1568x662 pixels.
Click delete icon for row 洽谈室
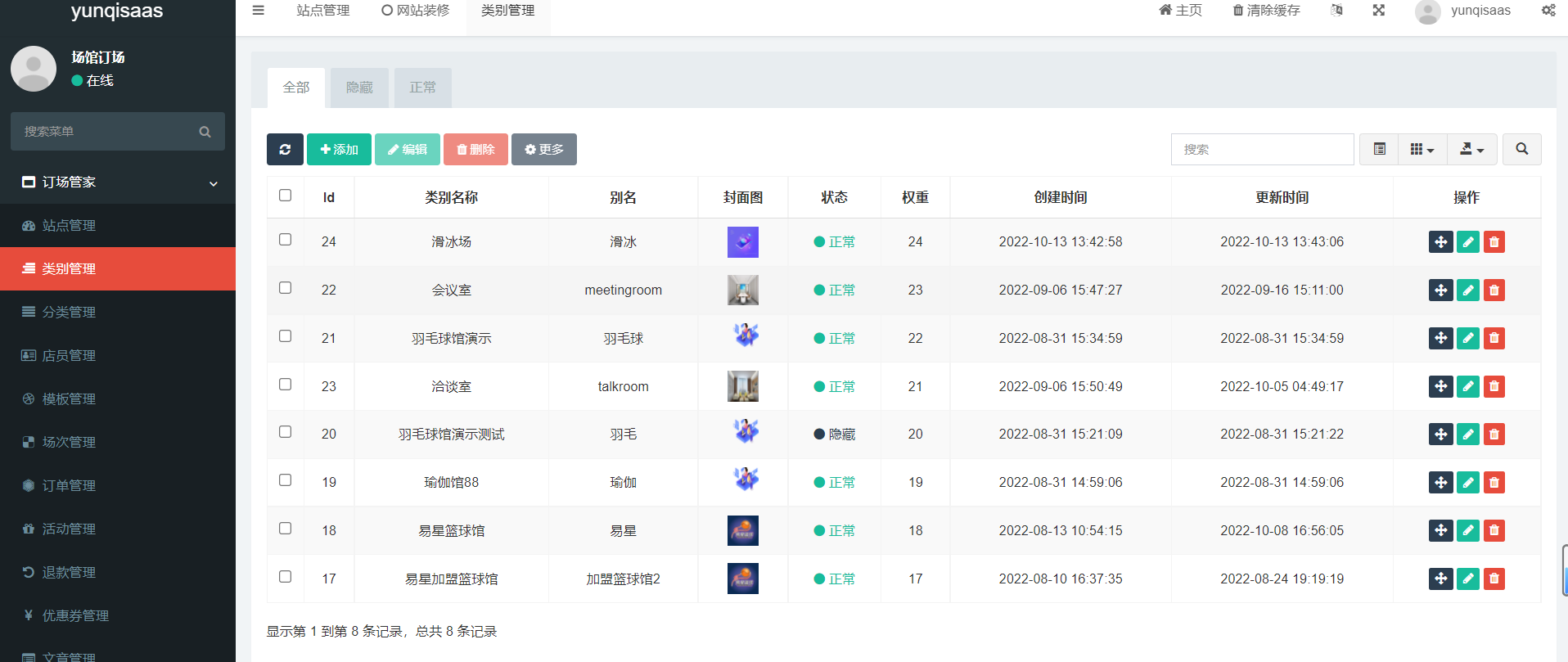pyautogui.click(x=1494, y=386)
